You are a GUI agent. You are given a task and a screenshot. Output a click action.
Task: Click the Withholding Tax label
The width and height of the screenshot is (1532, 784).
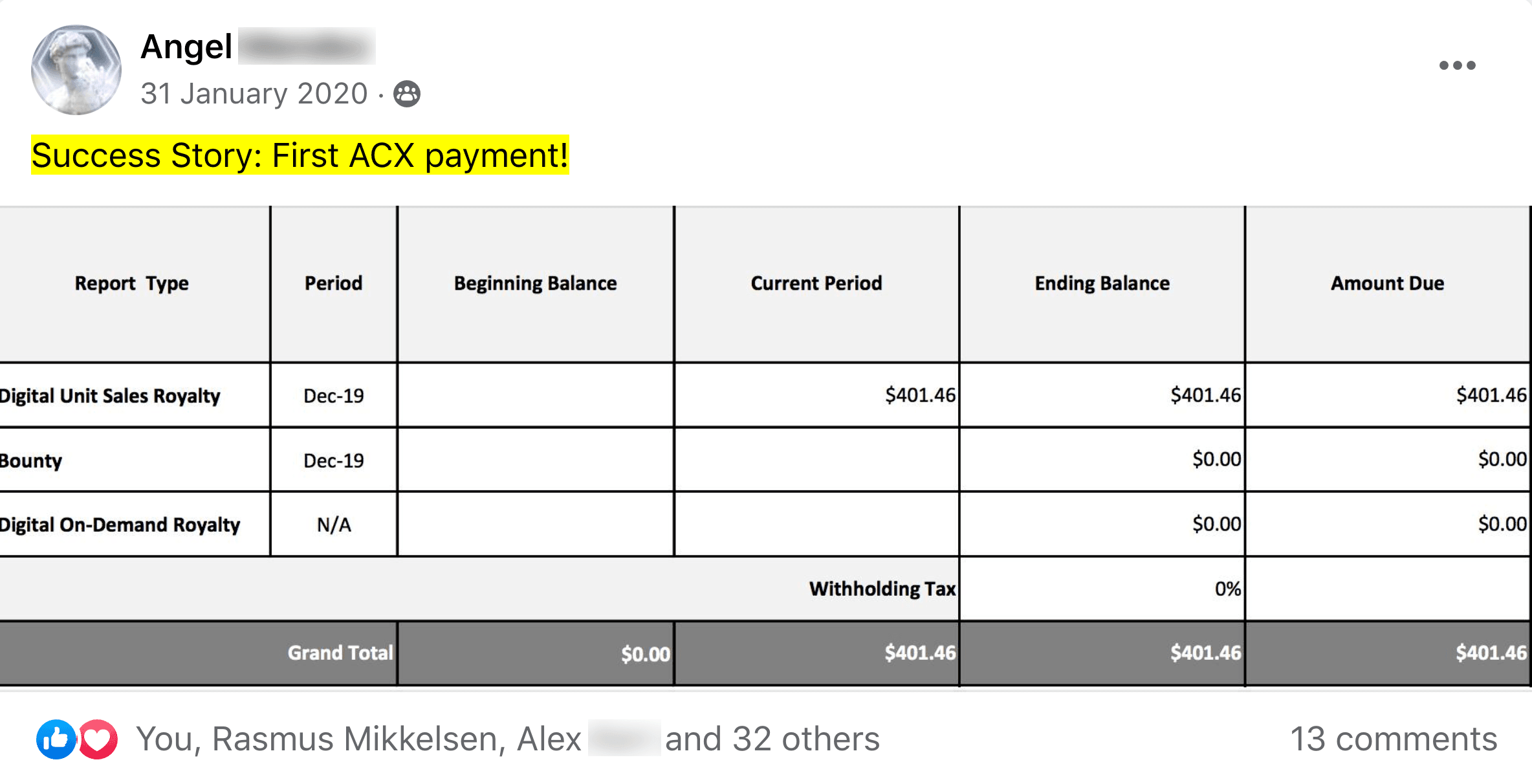[x=882, y=589]
